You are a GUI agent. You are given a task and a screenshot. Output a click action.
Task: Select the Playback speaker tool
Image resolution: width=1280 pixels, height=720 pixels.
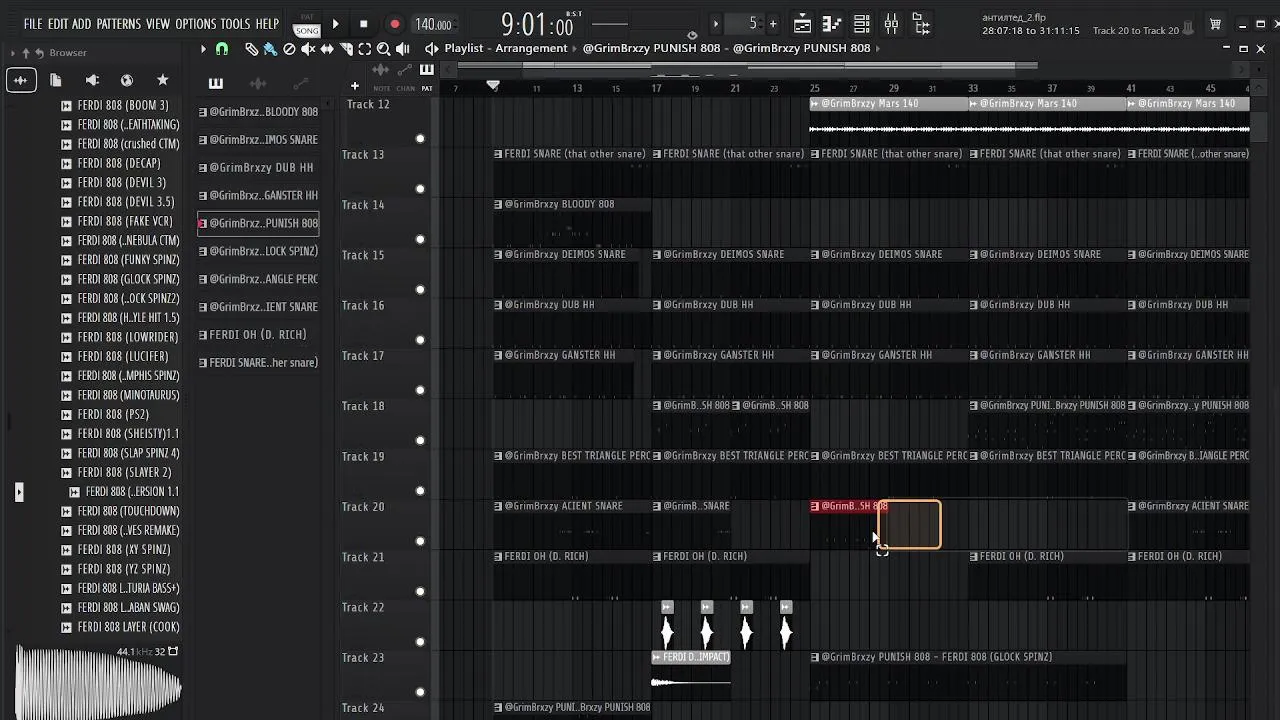402,48
